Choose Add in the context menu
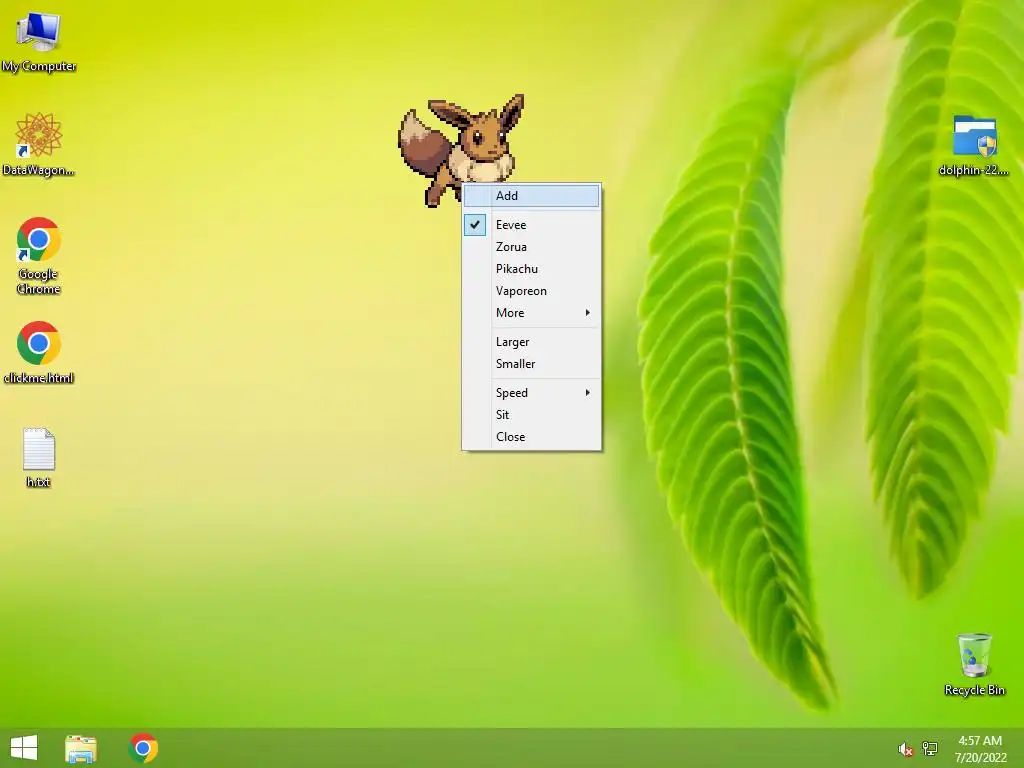This screenshot has height=768, width=1024. pos(532,196)
